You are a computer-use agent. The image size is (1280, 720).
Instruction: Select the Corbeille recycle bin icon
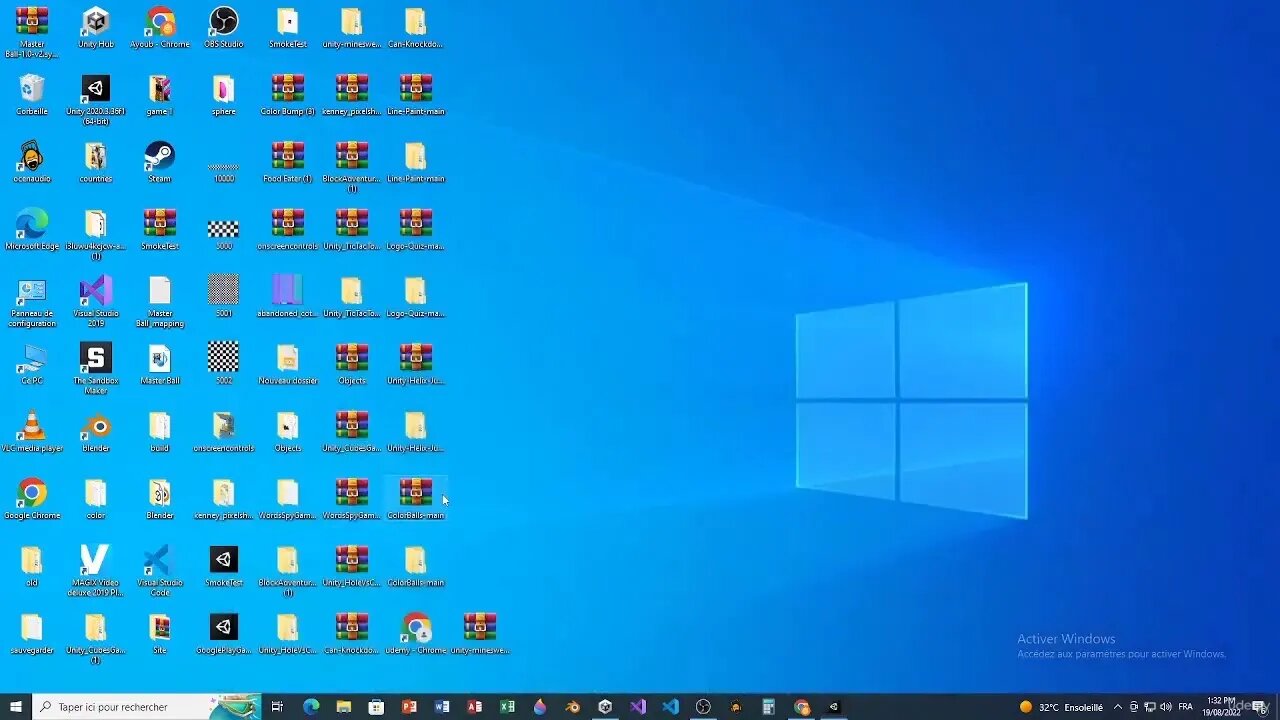click(32, 95)
